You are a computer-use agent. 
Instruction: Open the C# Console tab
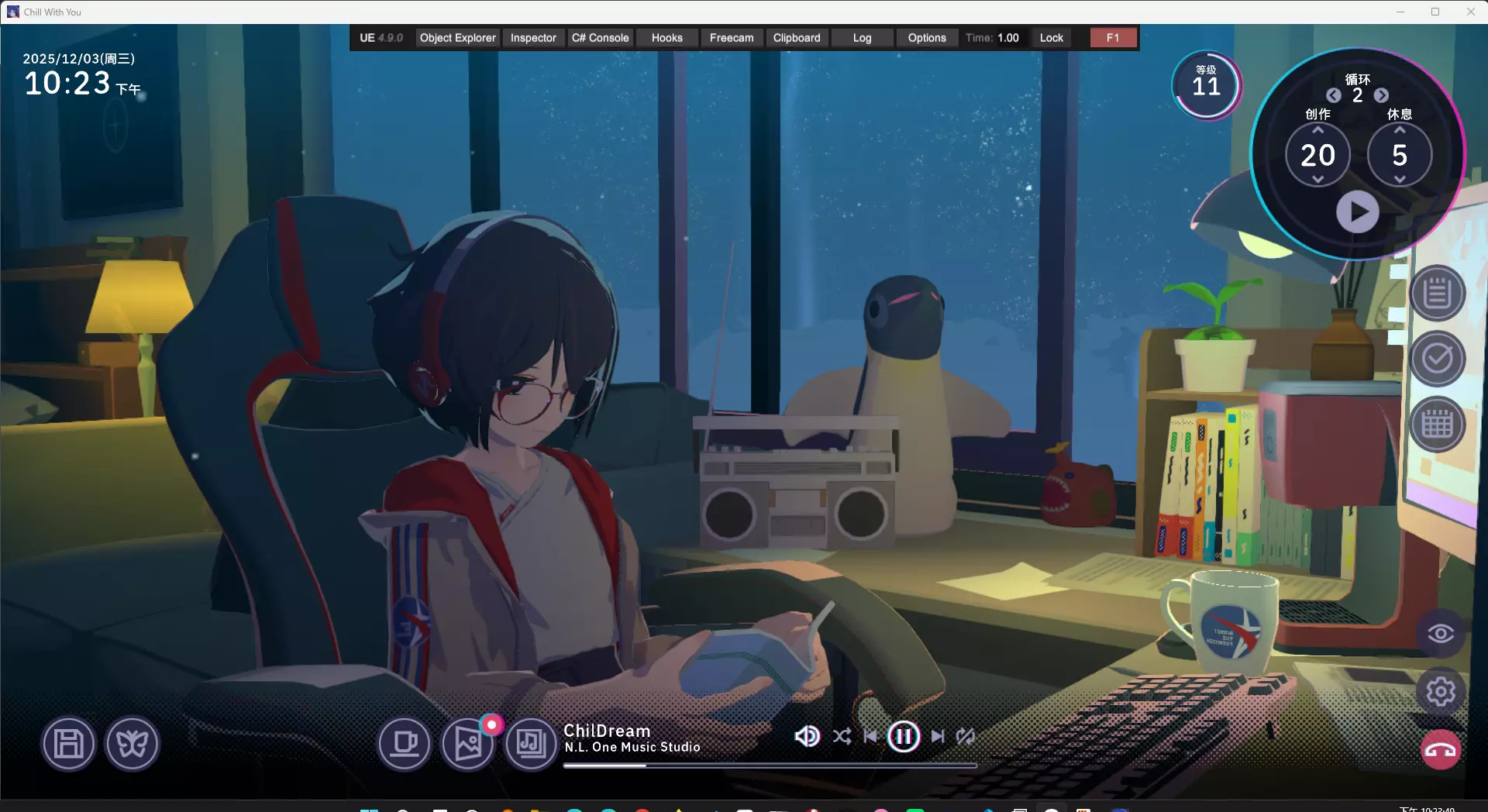(601, 38)
